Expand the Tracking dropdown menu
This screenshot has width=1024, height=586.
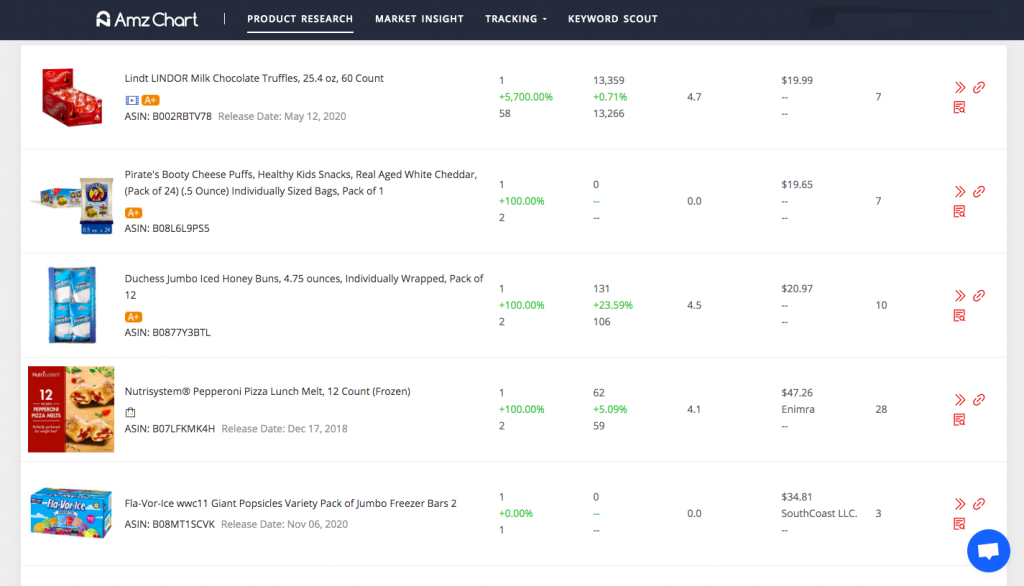[516, 19]
